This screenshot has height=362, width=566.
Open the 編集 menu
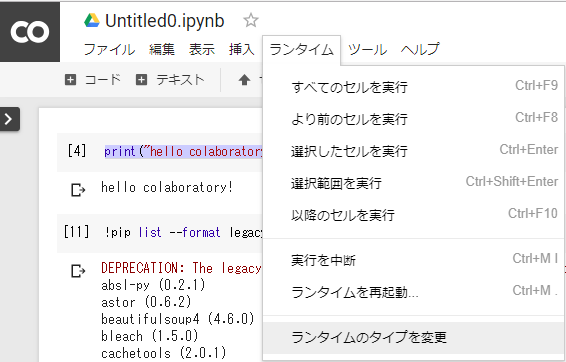(162, 49)
